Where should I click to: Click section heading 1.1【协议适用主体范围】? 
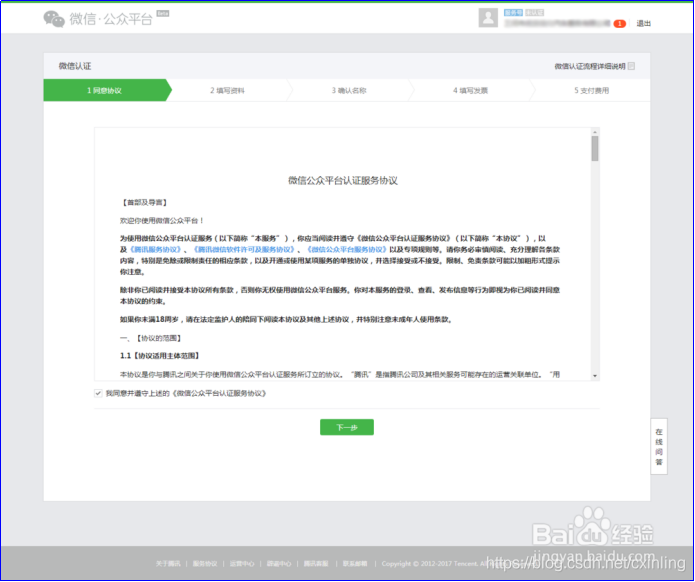(160, 356)
